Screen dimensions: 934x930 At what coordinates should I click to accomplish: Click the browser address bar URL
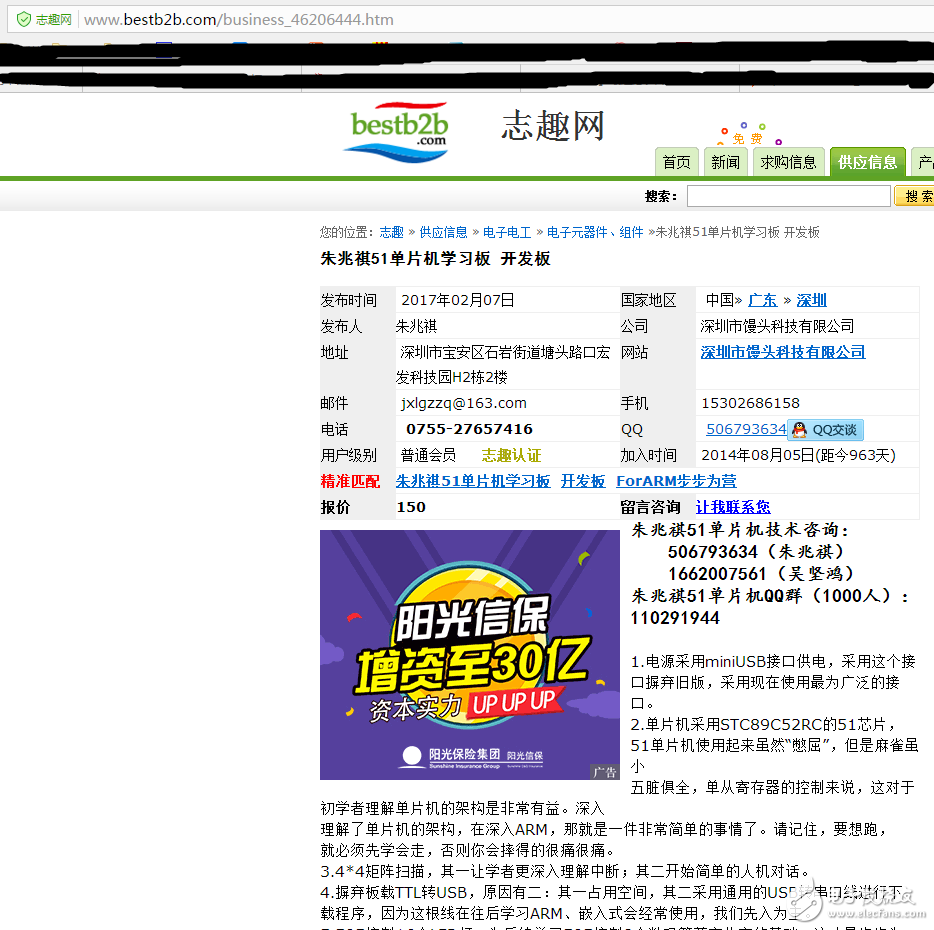pos(238,20)
